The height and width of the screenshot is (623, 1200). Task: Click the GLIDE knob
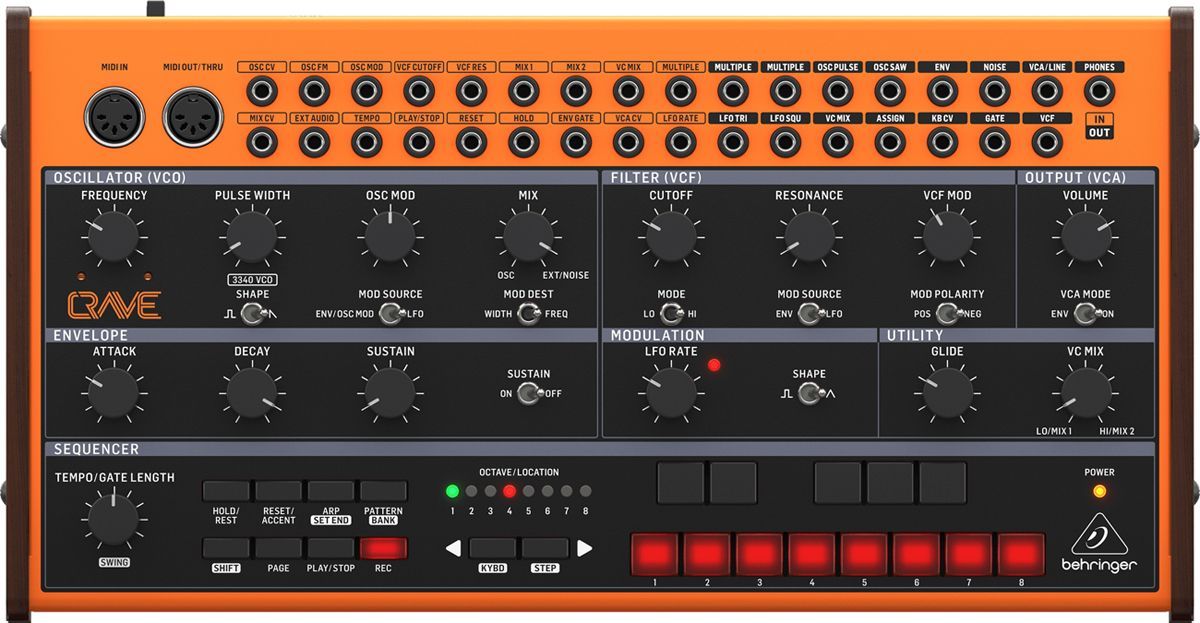pyautogui.click(x=947, y=393)
